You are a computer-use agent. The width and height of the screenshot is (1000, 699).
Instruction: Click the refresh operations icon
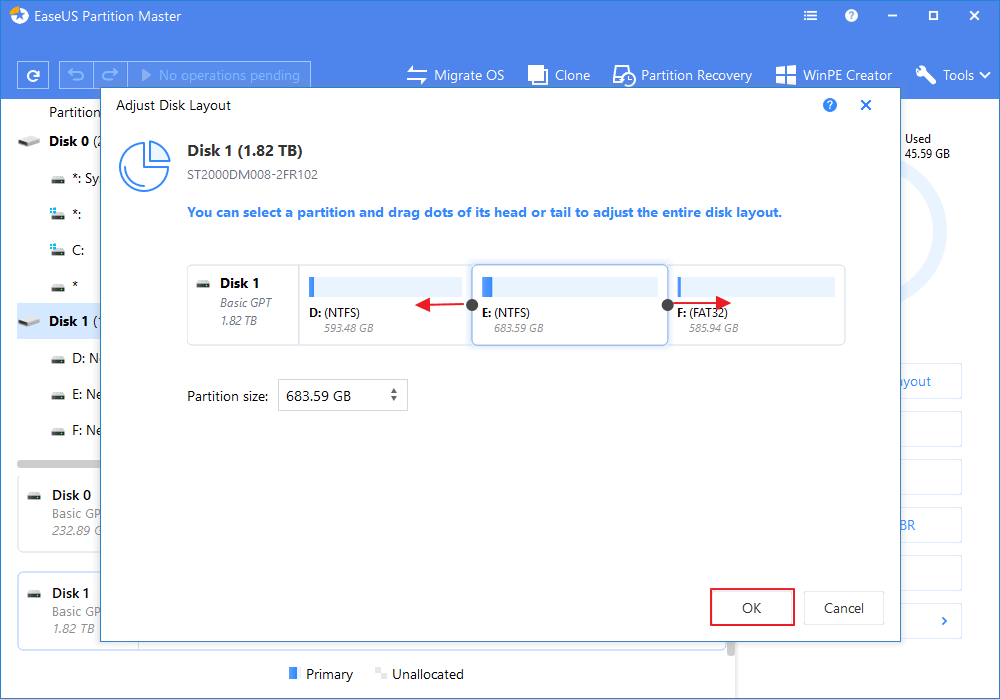[34, 74]
